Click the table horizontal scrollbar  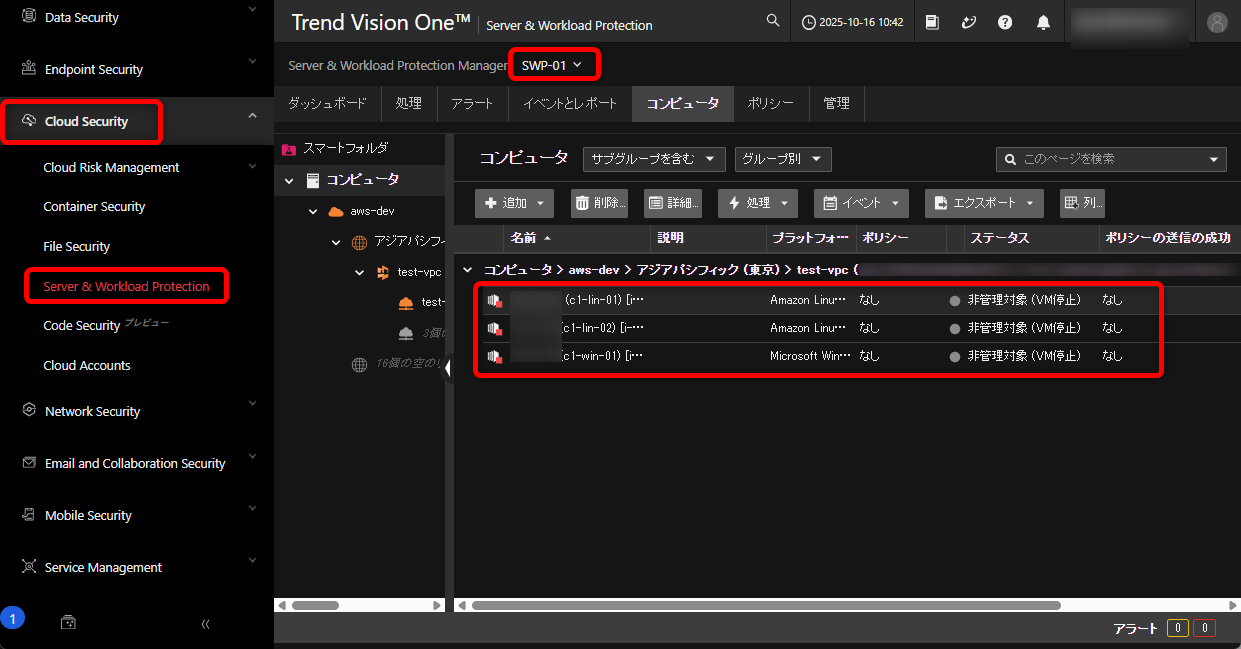click(x=765, y=605)
